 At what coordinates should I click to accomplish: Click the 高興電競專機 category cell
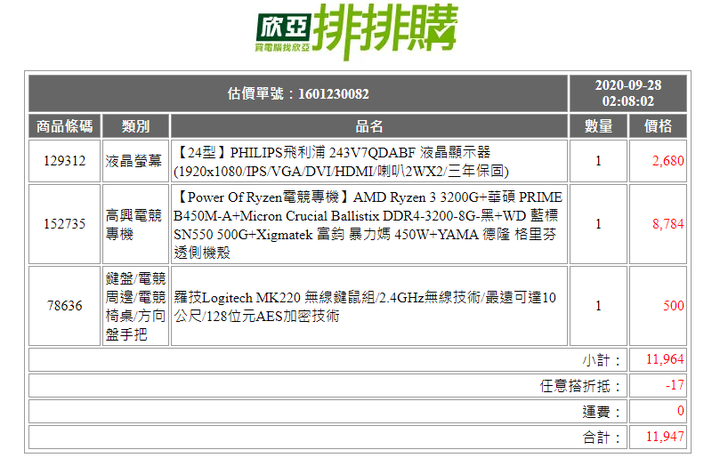[x=135, y=224]
